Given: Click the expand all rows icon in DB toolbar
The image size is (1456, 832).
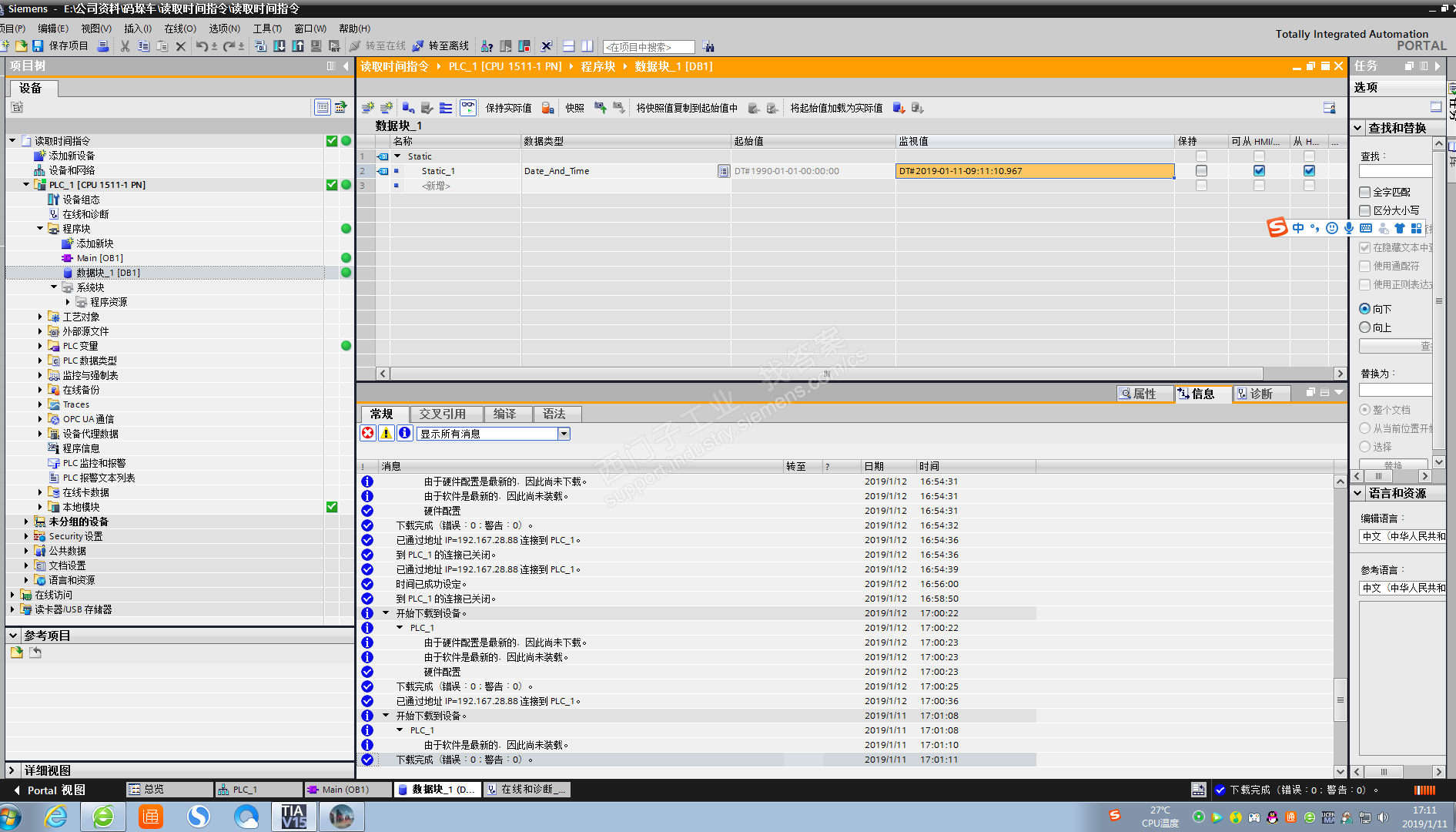Looking at the screenshot, I should [x=446, y=108].
